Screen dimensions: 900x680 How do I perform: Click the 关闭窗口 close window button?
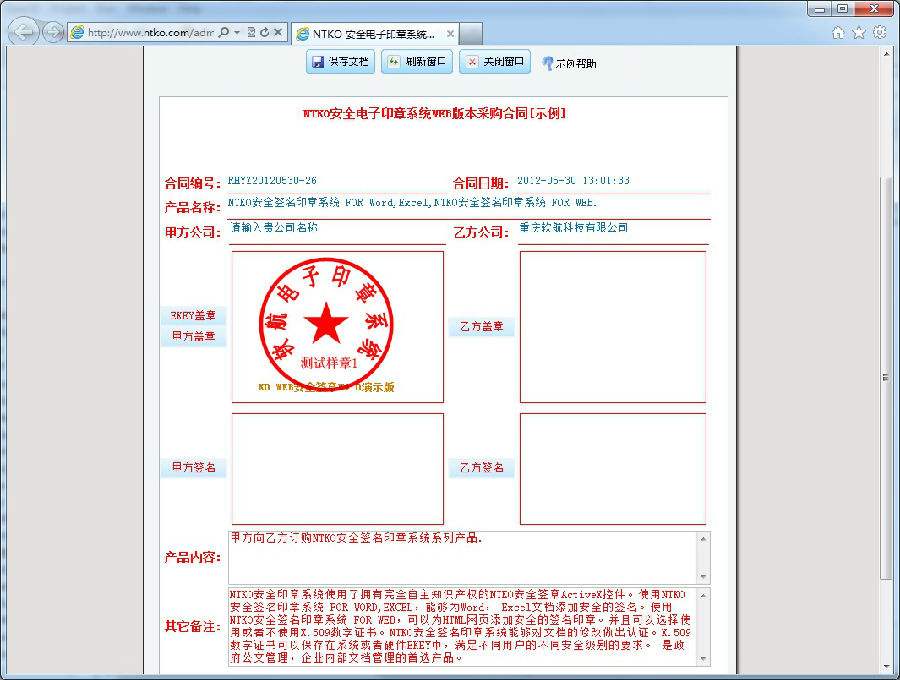[495, 62]
